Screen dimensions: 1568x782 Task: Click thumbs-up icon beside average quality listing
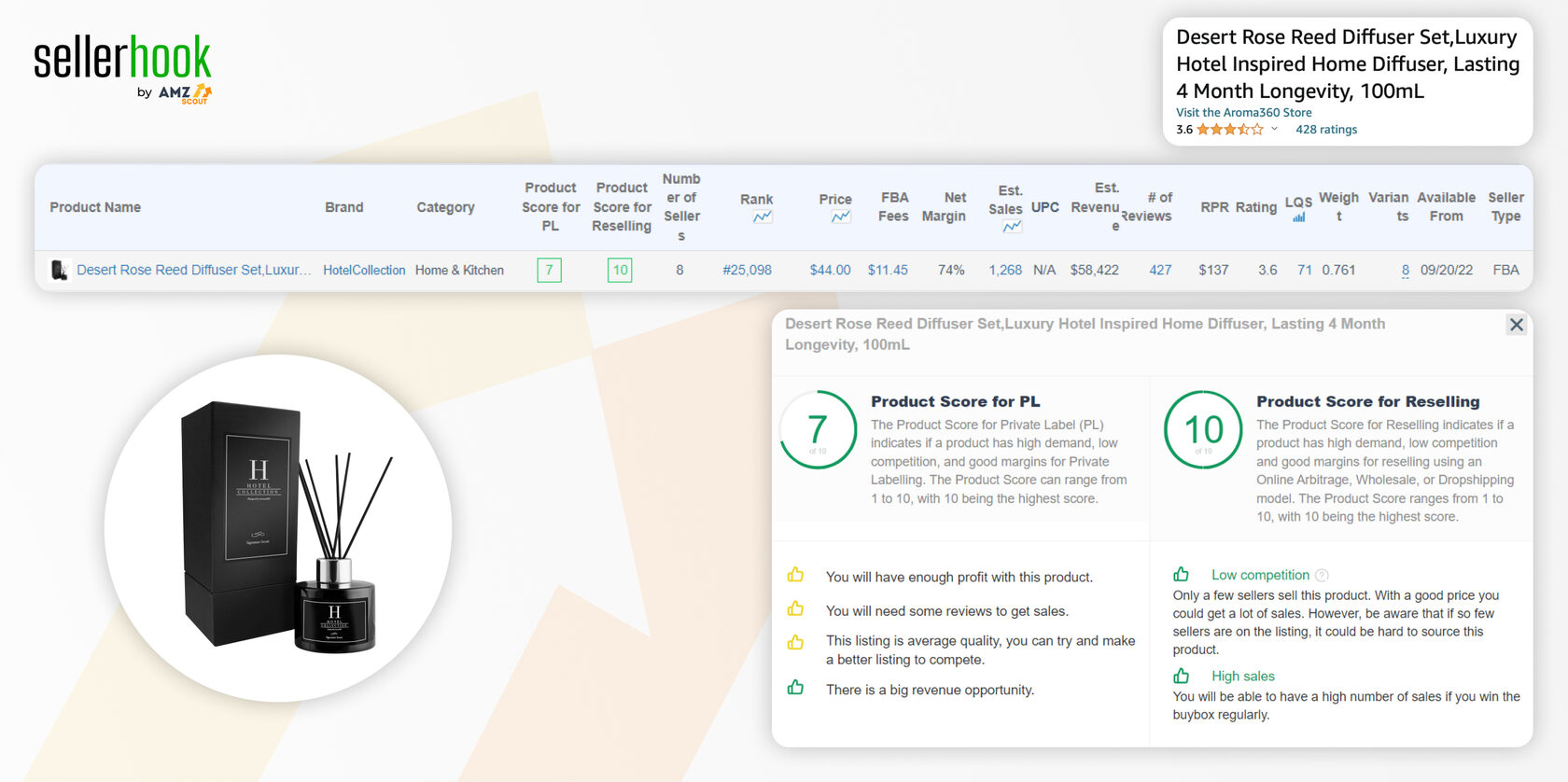(x=795, y=642)
